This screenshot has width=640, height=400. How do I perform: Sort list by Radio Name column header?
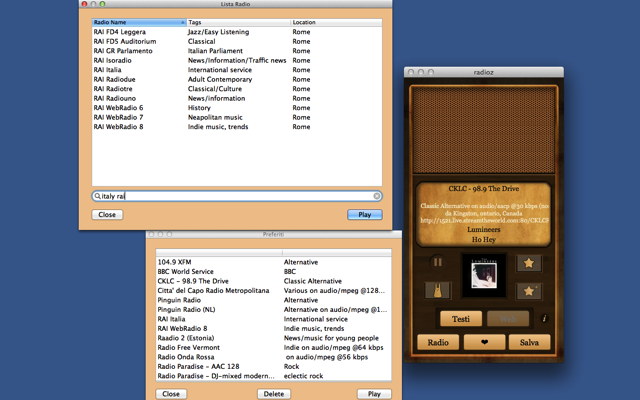pyautogui.click(x=138, y=22)
